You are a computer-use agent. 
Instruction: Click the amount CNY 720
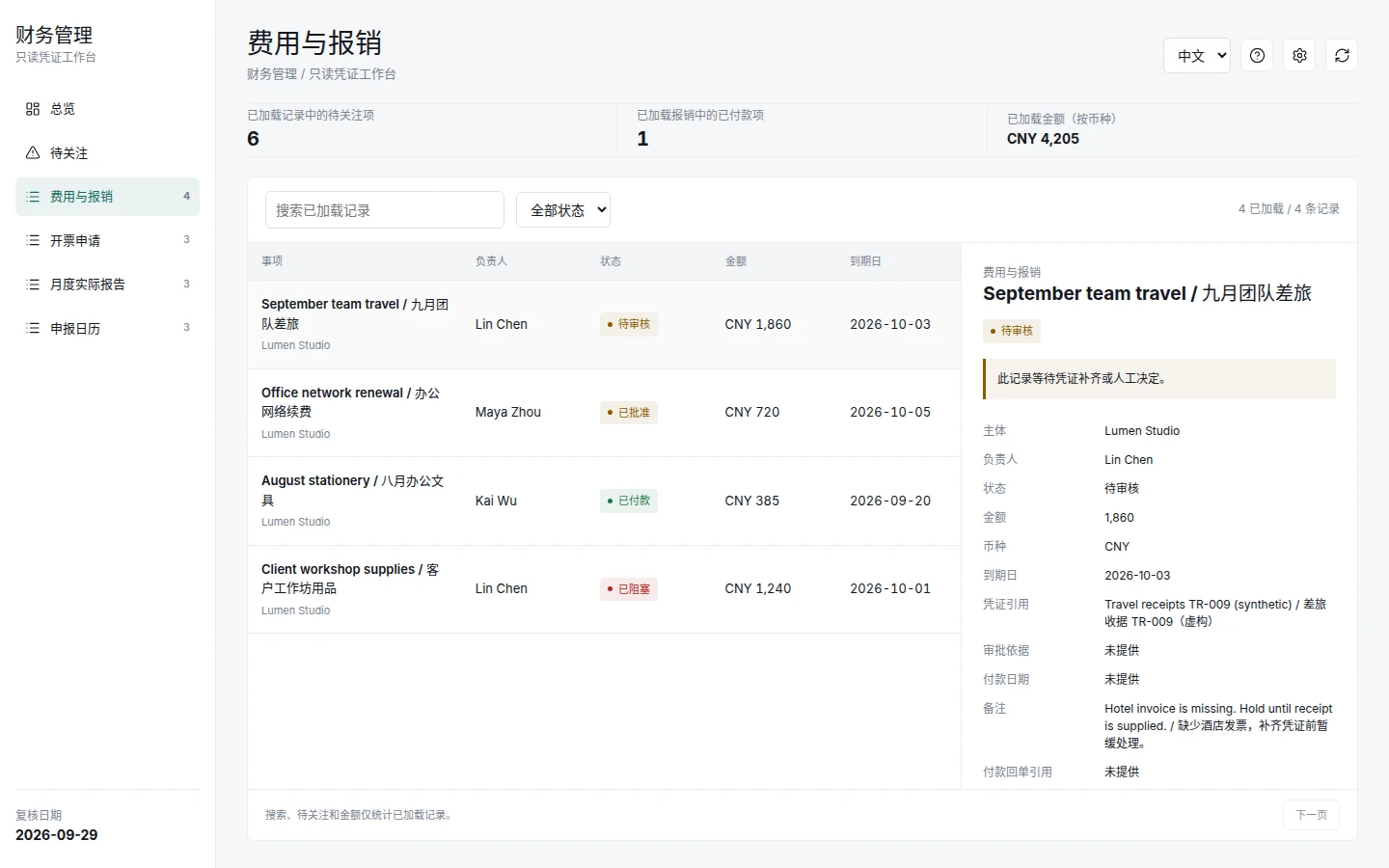[752, 413]
